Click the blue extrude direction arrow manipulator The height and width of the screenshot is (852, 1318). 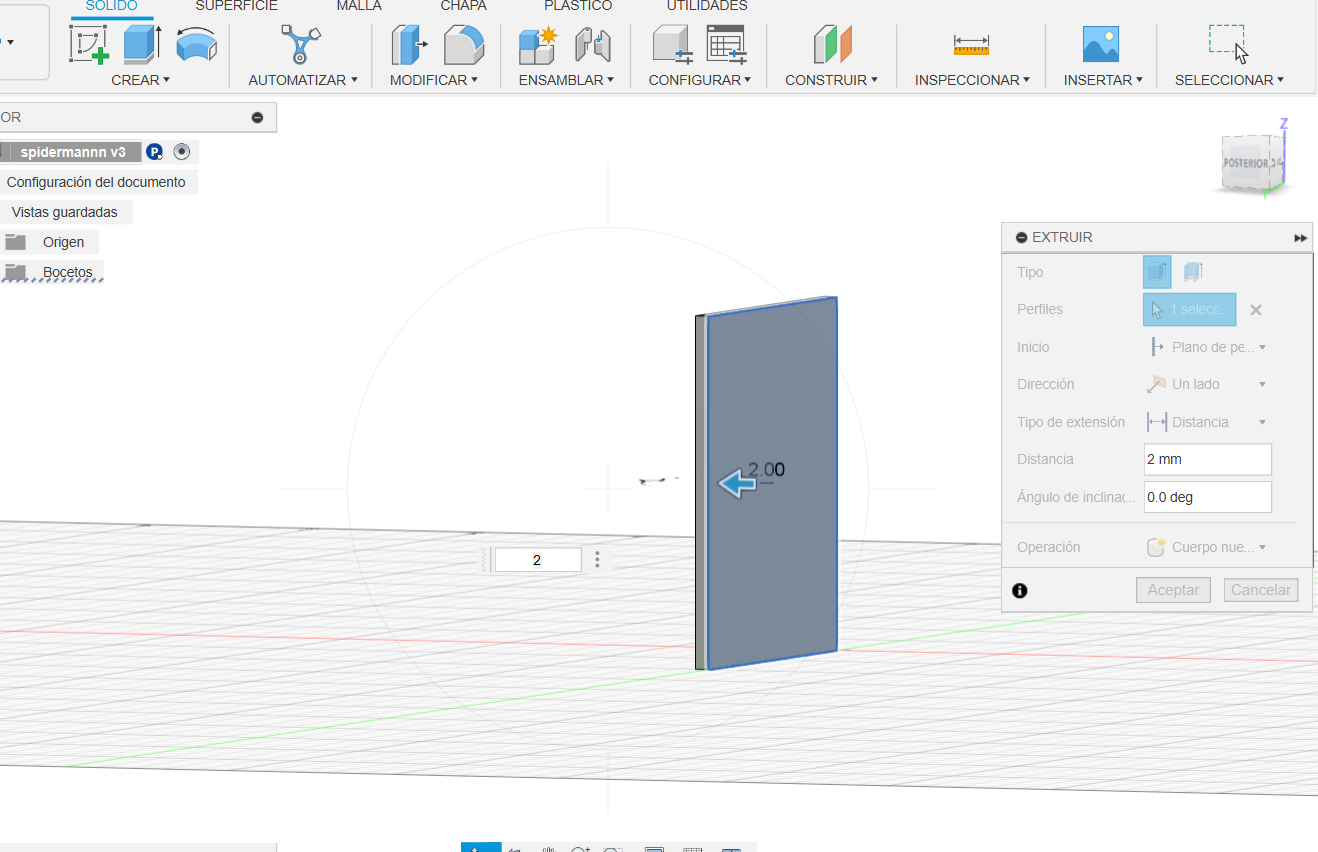point(738,485)
